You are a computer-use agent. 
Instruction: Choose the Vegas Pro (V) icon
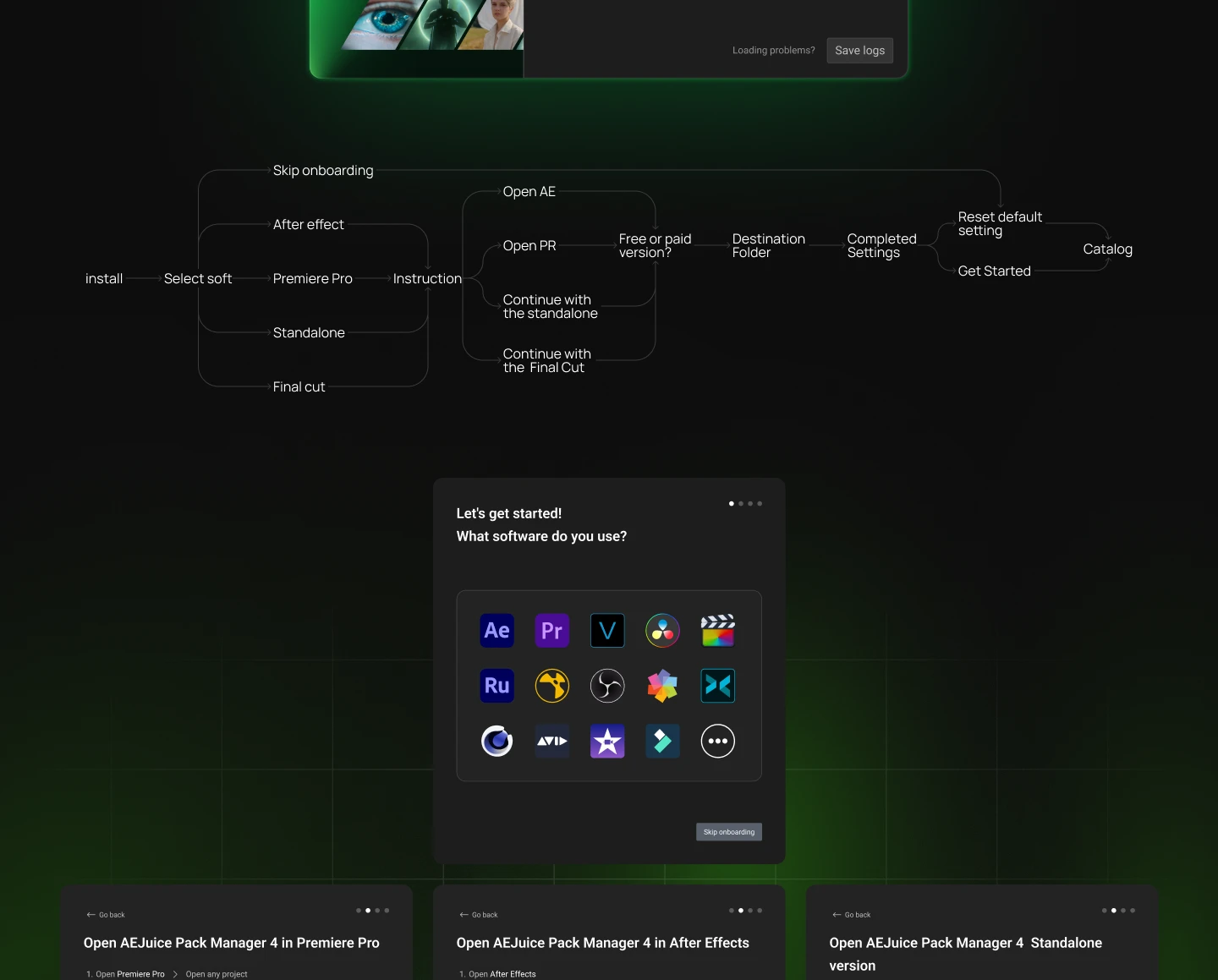607,631
